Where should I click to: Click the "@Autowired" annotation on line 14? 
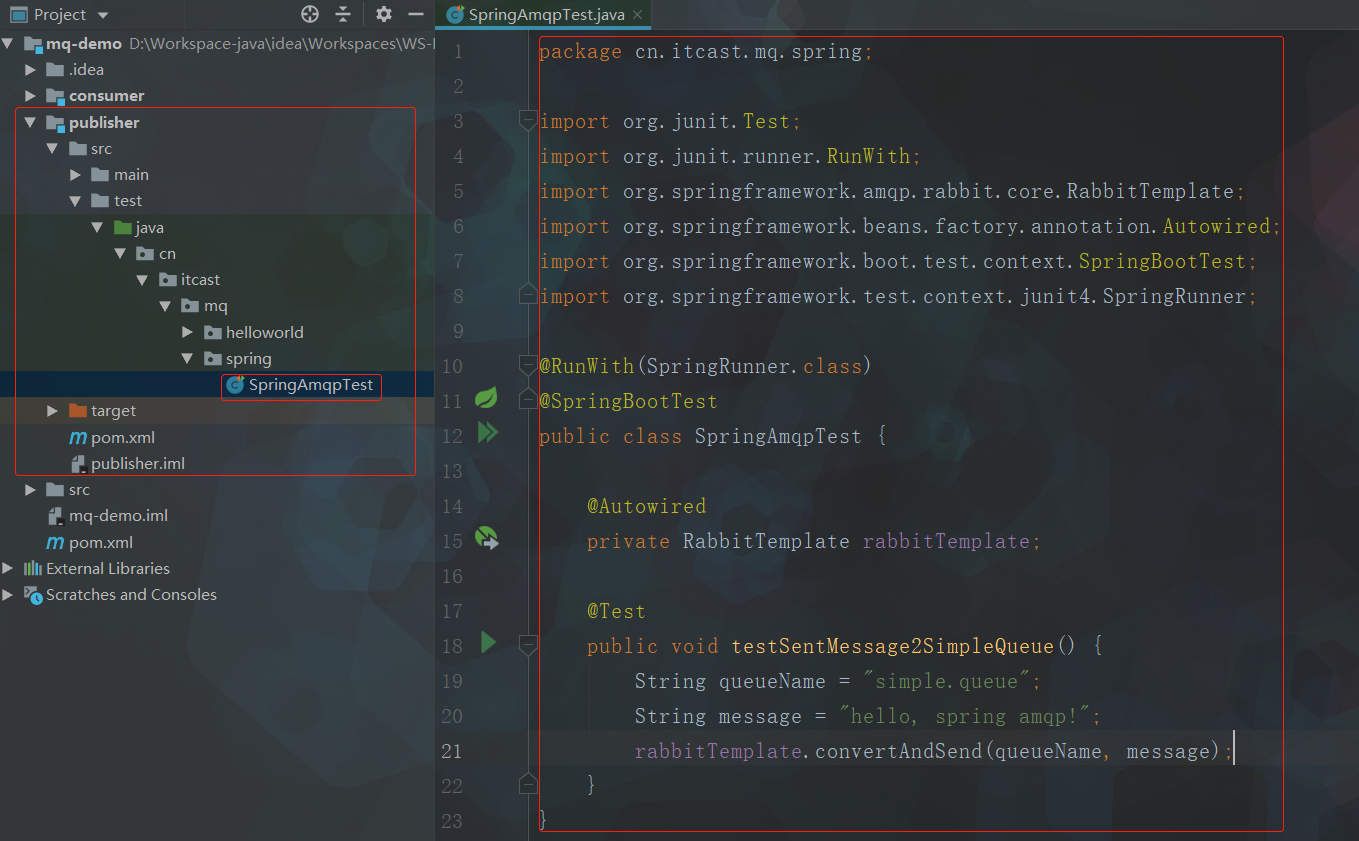(646, 506)
